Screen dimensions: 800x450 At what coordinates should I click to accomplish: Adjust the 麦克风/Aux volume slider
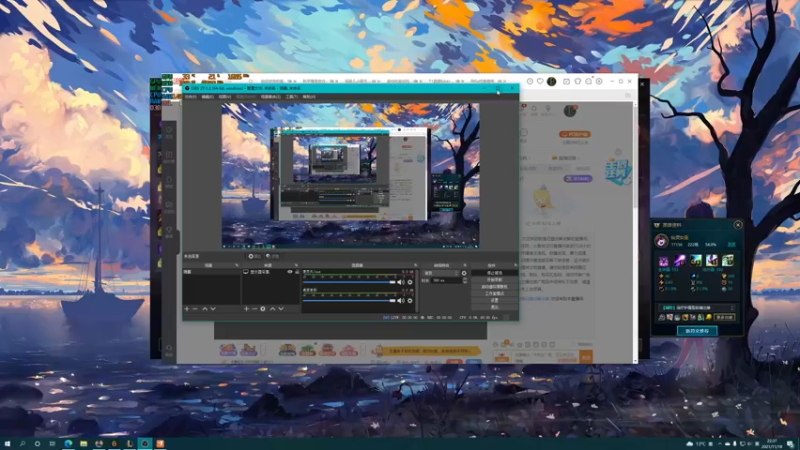coord(349,282)
